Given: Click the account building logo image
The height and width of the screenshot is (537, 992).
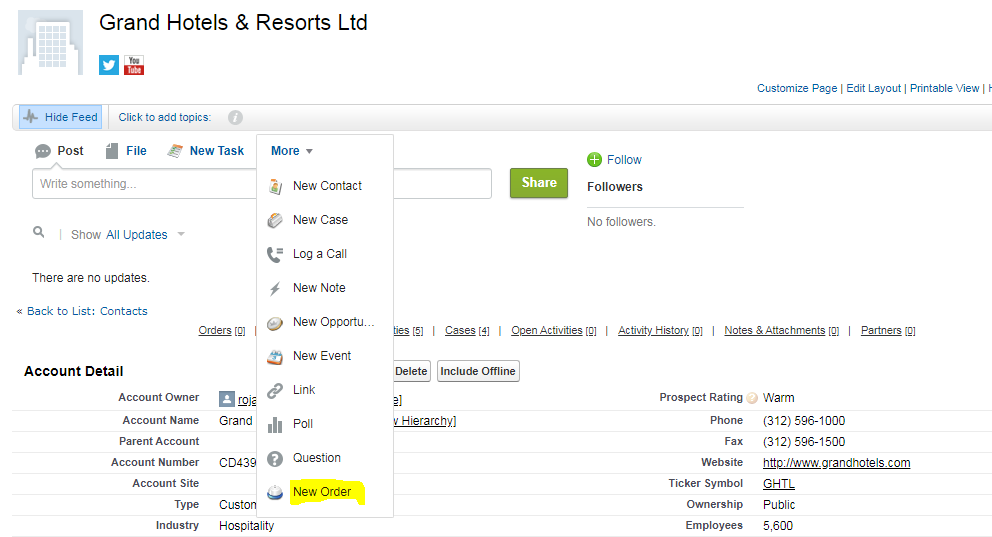Looking at the screenshot, I should [x=51, y=42].
